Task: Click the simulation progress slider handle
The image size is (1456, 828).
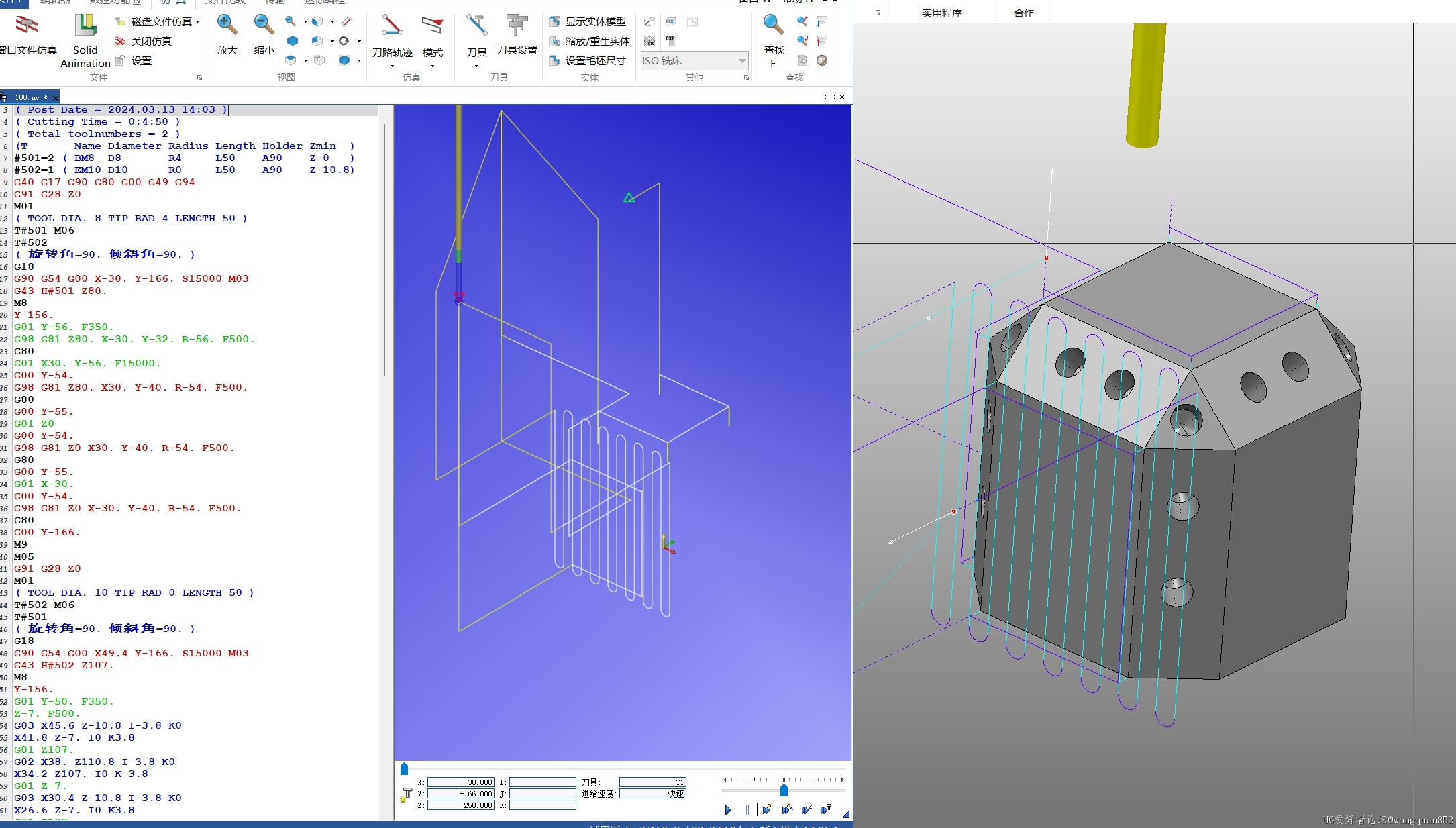Action: pyautogui.click(x=404, y=769)
